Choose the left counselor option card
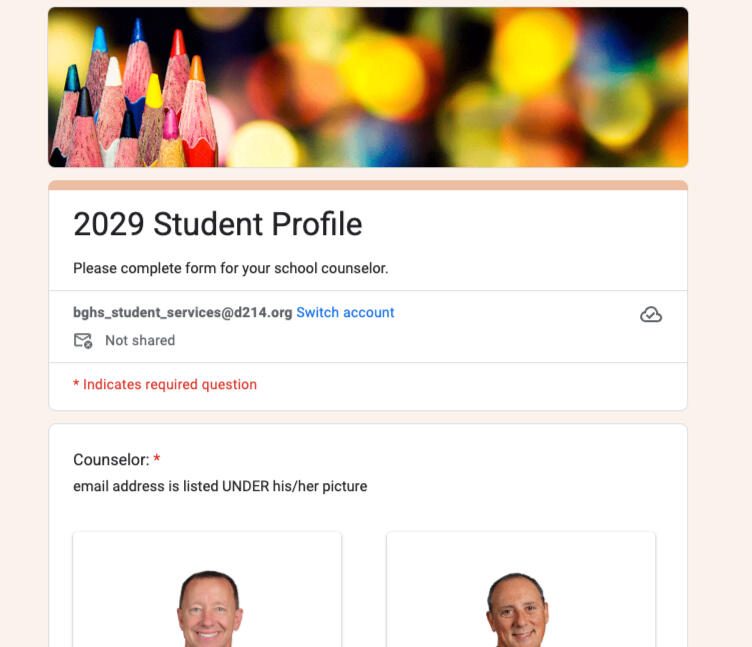Screen dimensions: 752x647 pyautogui.click(x=120, y=560)
